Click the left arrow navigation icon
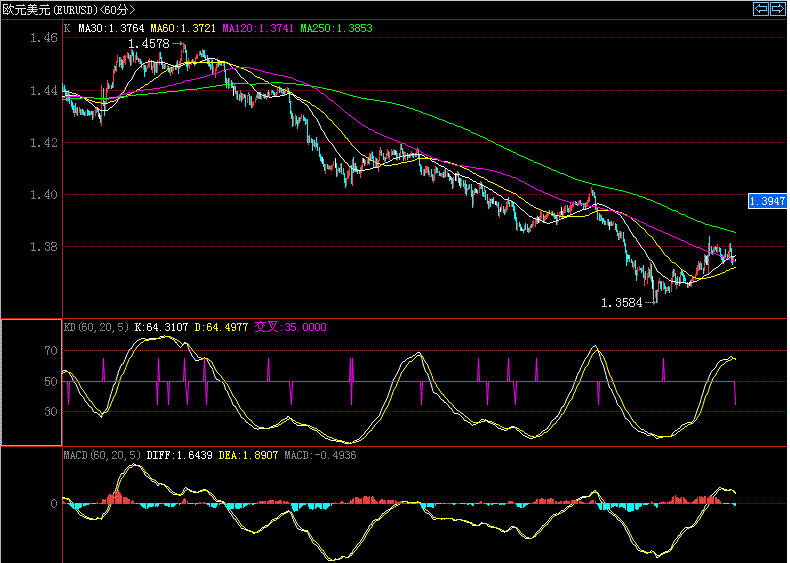The image size is (790, 563). point(761,9)
